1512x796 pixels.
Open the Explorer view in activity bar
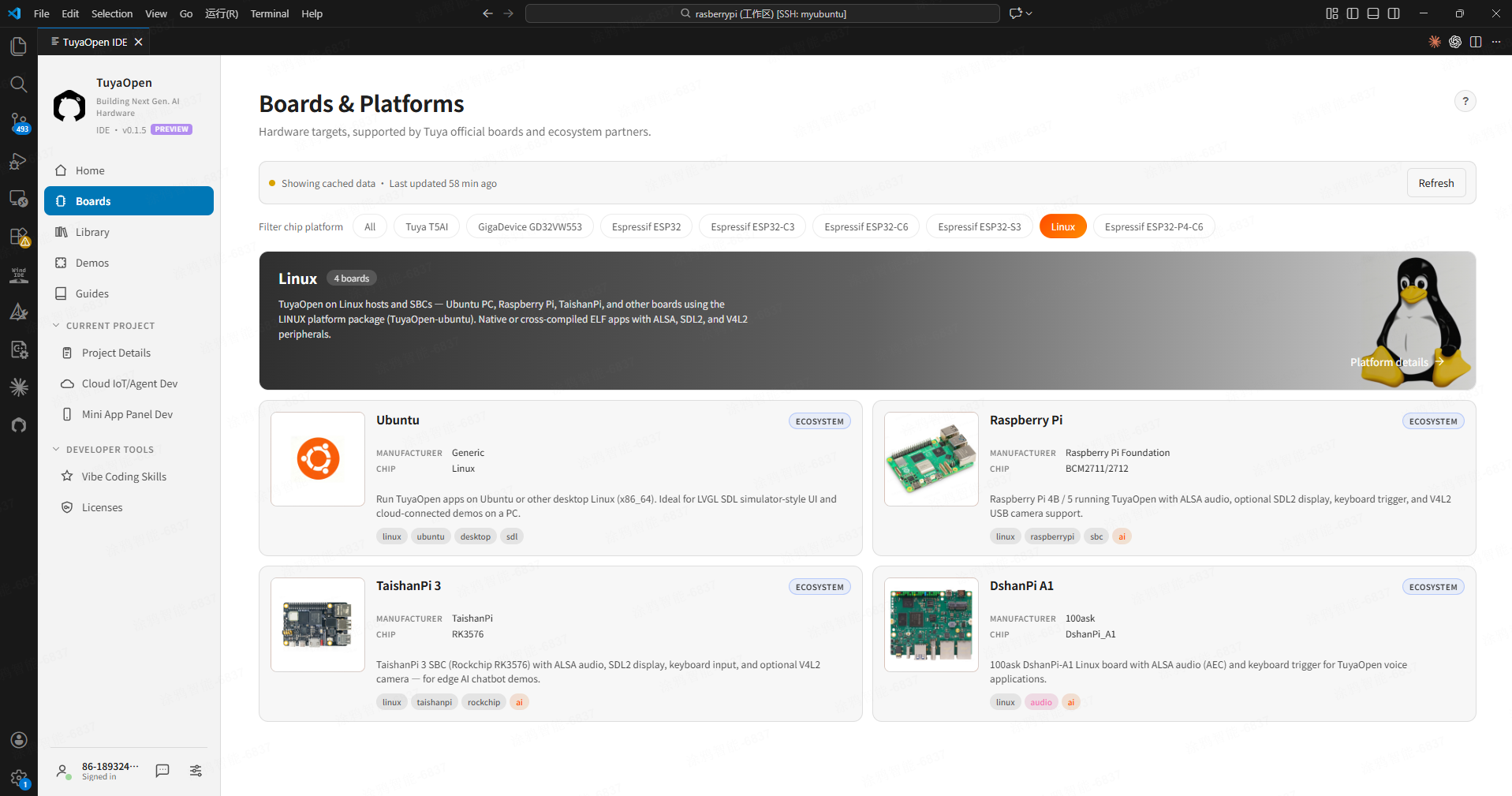point(18,47)
